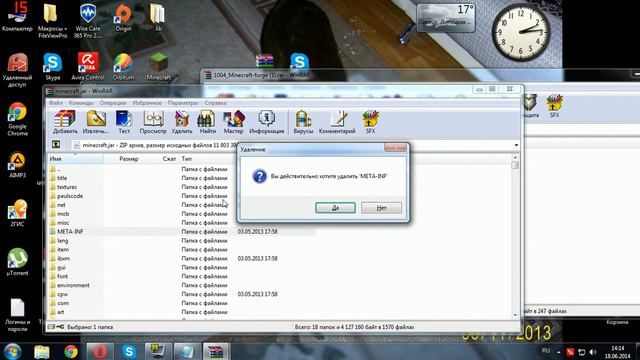
Task: Open the Minecraft desktop shortcut
Action: [x=158, y=67]
